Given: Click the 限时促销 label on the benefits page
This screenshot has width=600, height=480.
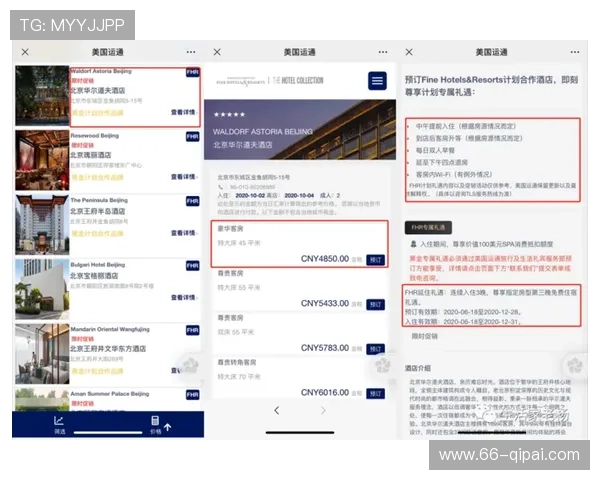Looking at the screenshot, I should (x=425, y=336).
